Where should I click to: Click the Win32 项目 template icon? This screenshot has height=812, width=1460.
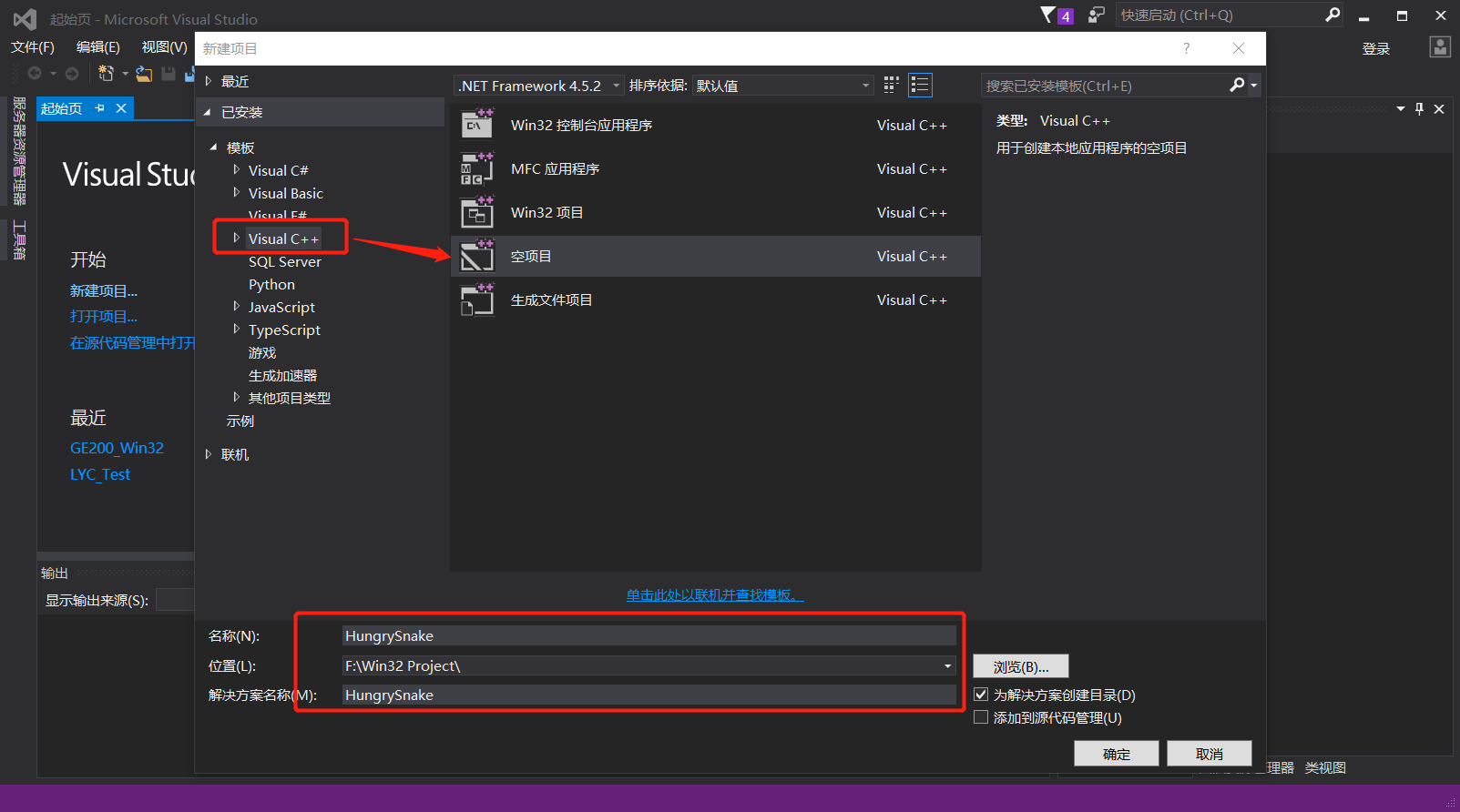[x=477, y=212]
